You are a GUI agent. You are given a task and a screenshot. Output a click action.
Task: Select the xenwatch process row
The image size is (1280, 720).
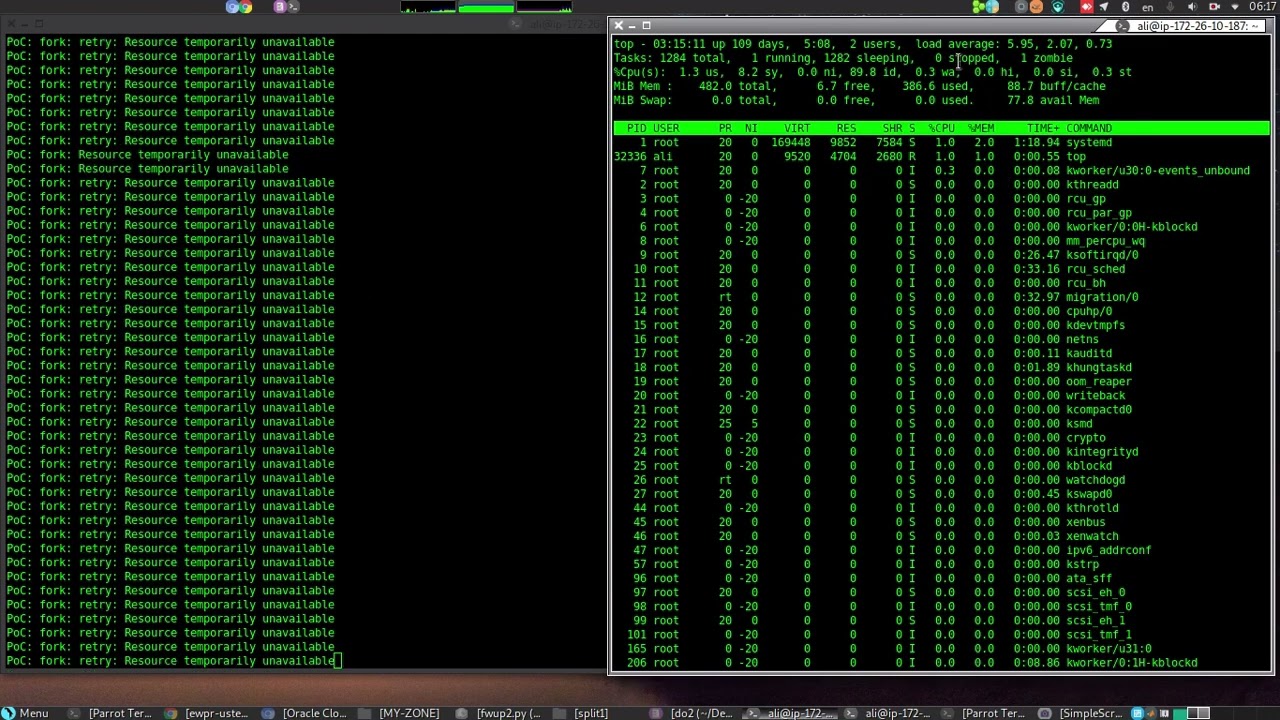941,536
